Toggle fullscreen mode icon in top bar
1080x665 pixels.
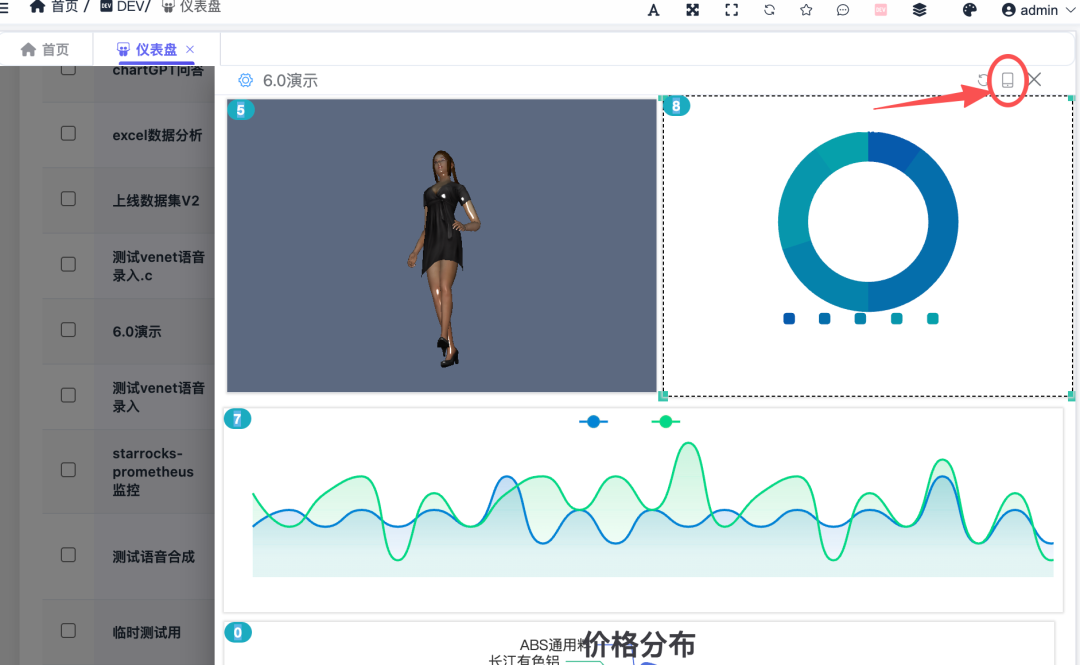click(731, 10)
